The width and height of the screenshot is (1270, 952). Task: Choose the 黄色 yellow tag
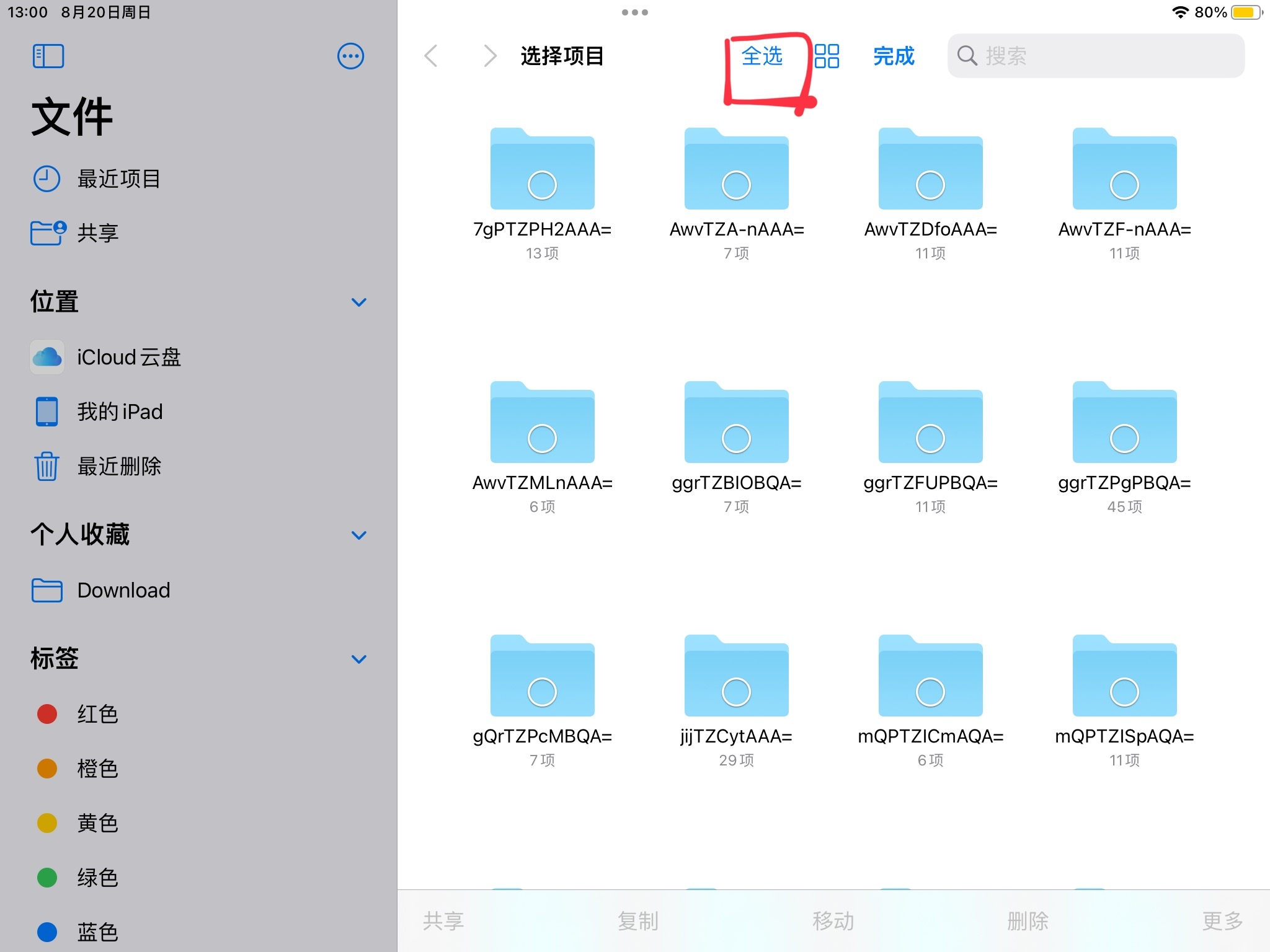point(78,823)
